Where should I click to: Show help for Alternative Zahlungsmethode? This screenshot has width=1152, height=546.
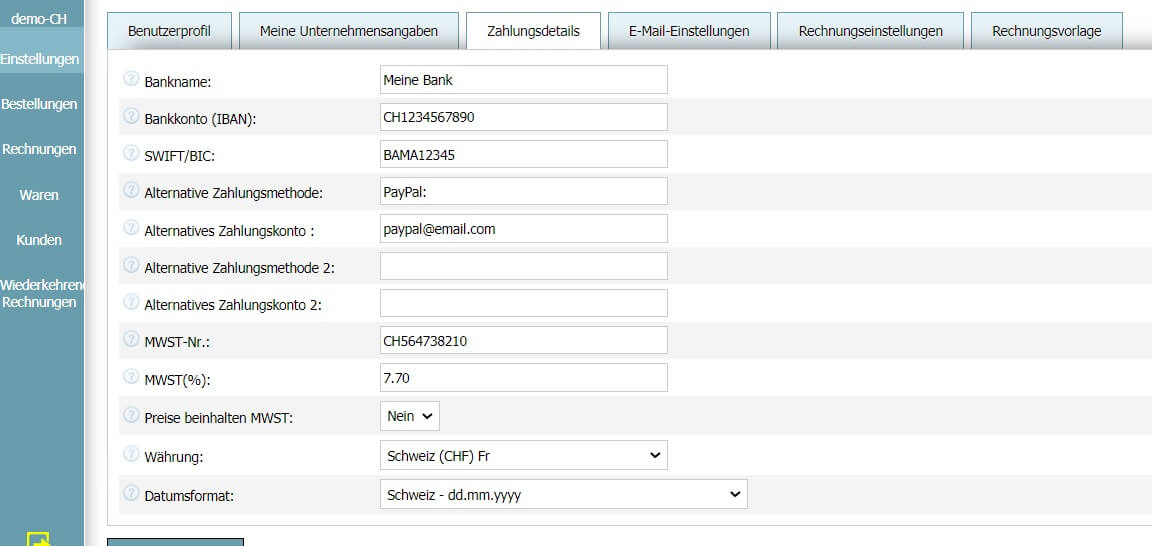(131, 190)
